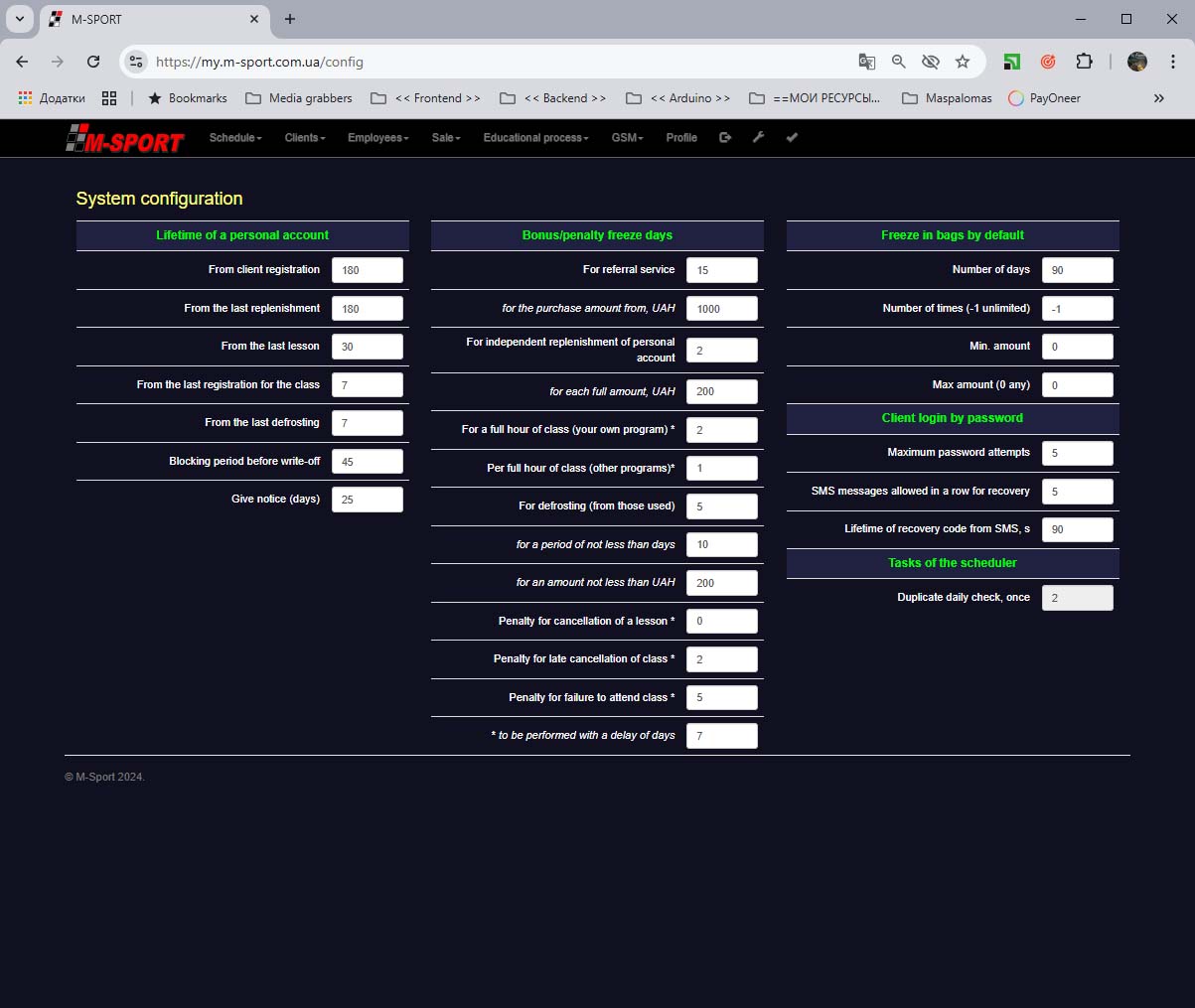The height and width of the screenshot is (1008, 1195).
Task: Expand the Schedule dropdown menu
Action: click(x=235, y=138)
